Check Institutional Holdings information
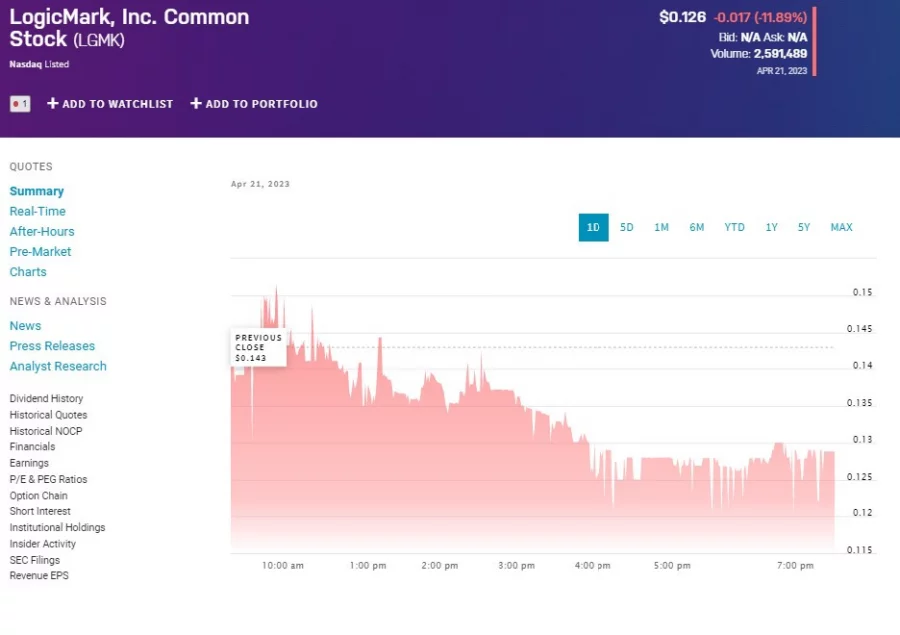Screen dimensions: 900x635 point(57,527)
